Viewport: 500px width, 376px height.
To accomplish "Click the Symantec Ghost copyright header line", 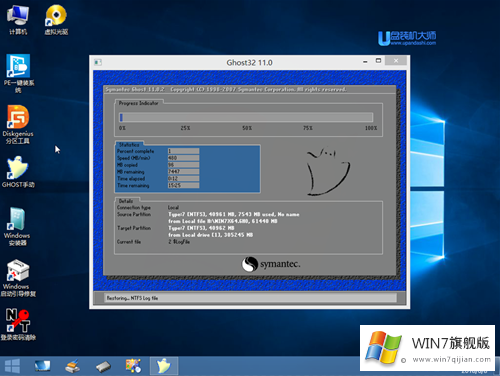I will click(226, 89).
